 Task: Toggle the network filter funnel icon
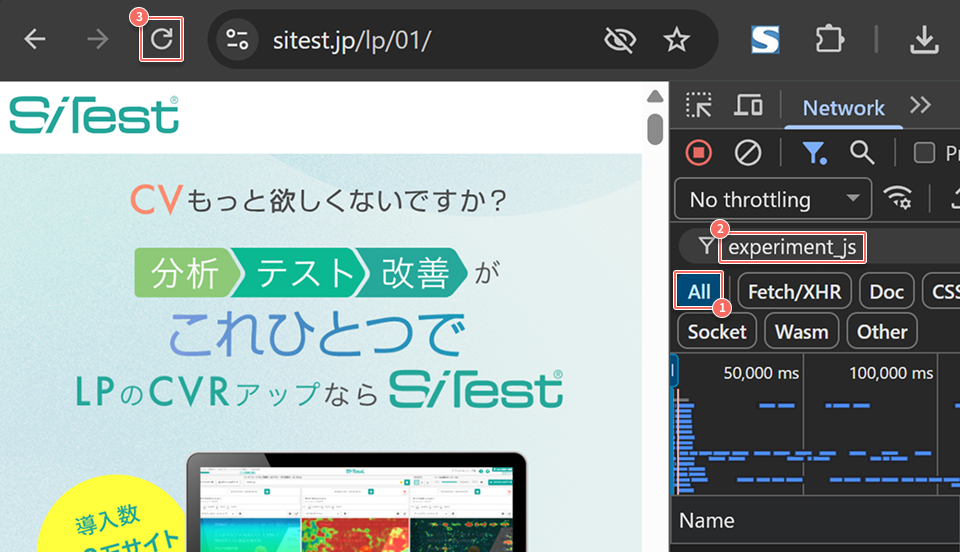[814, 152]
